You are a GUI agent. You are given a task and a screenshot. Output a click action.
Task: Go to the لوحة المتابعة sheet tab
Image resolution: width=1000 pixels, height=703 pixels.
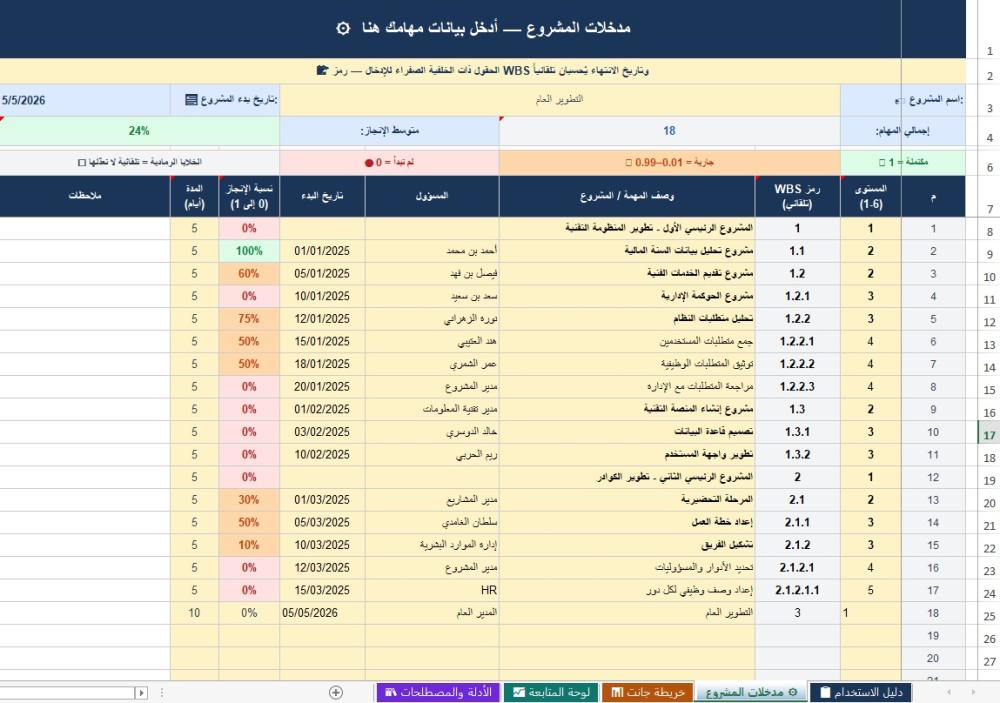(x=551, y=692)
